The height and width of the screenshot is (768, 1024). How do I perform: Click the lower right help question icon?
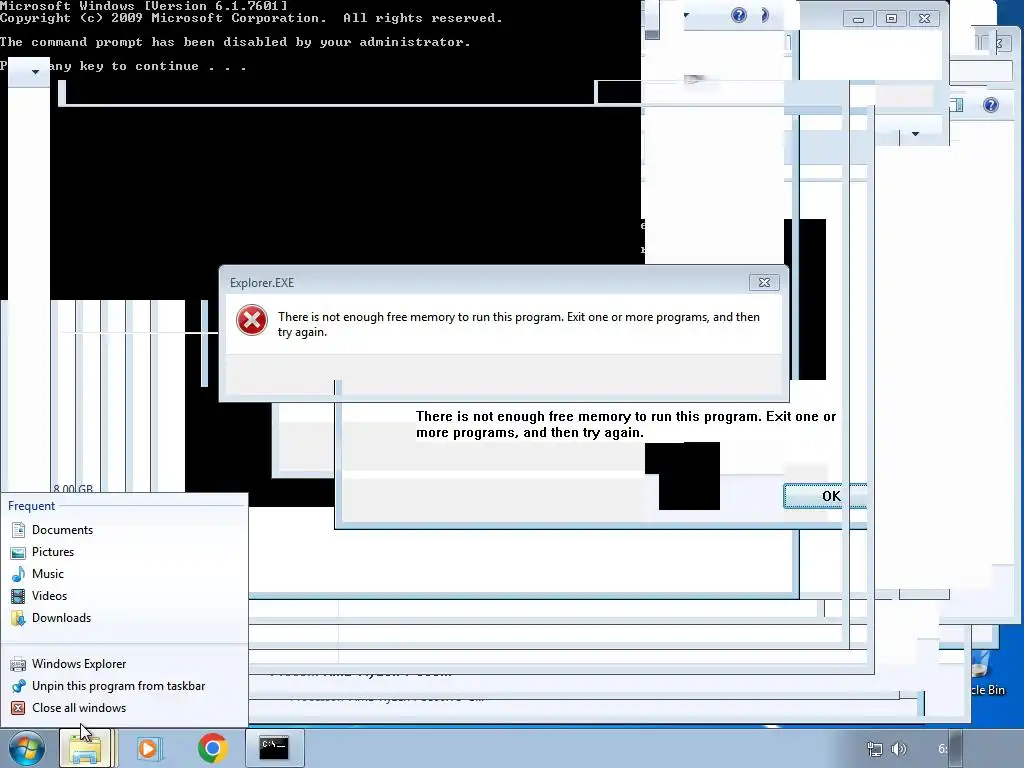click(991, 105)
